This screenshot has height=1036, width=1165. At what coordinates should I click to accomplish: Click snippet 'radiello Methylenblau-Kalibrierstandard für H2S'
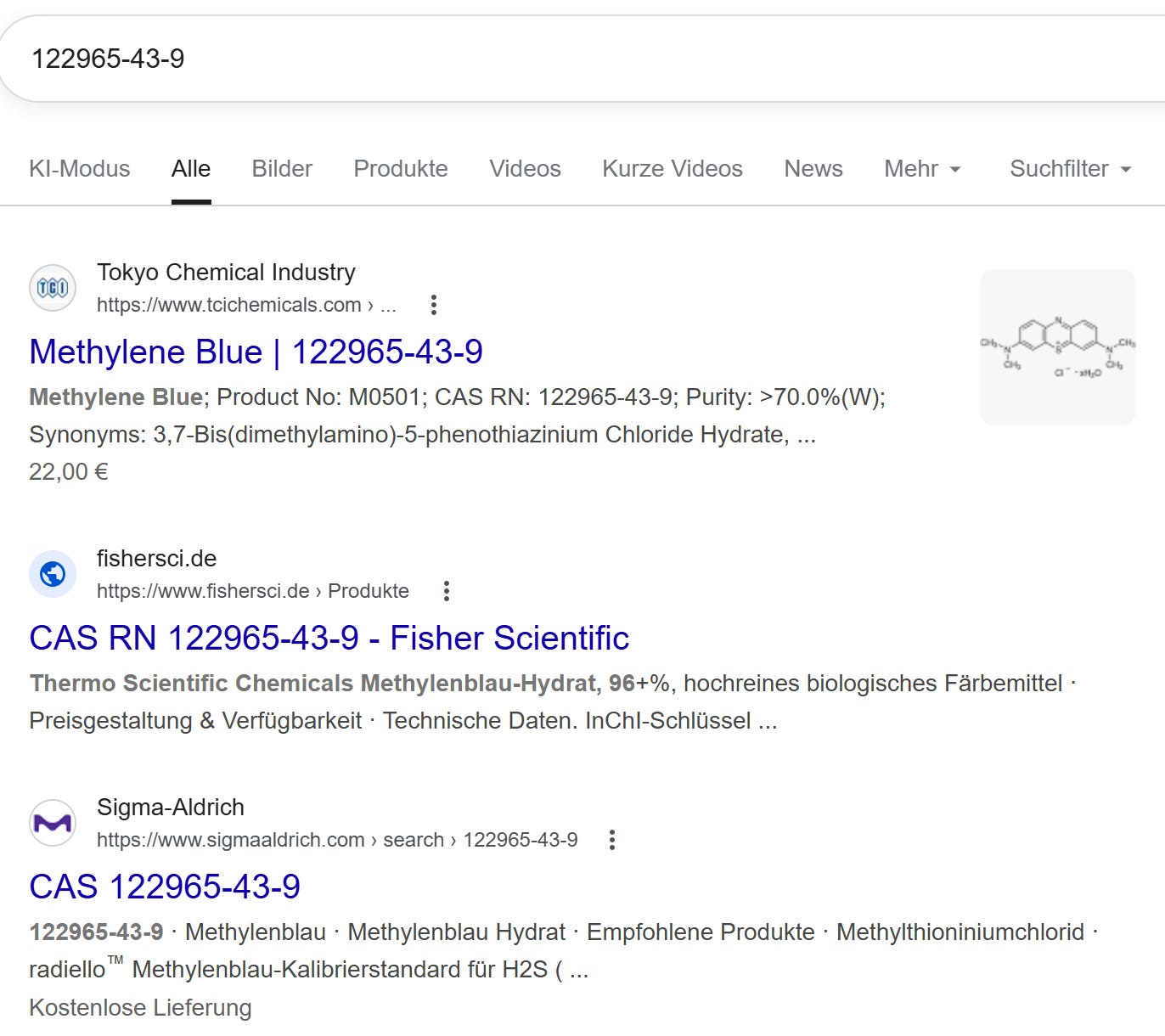(289, 969)
